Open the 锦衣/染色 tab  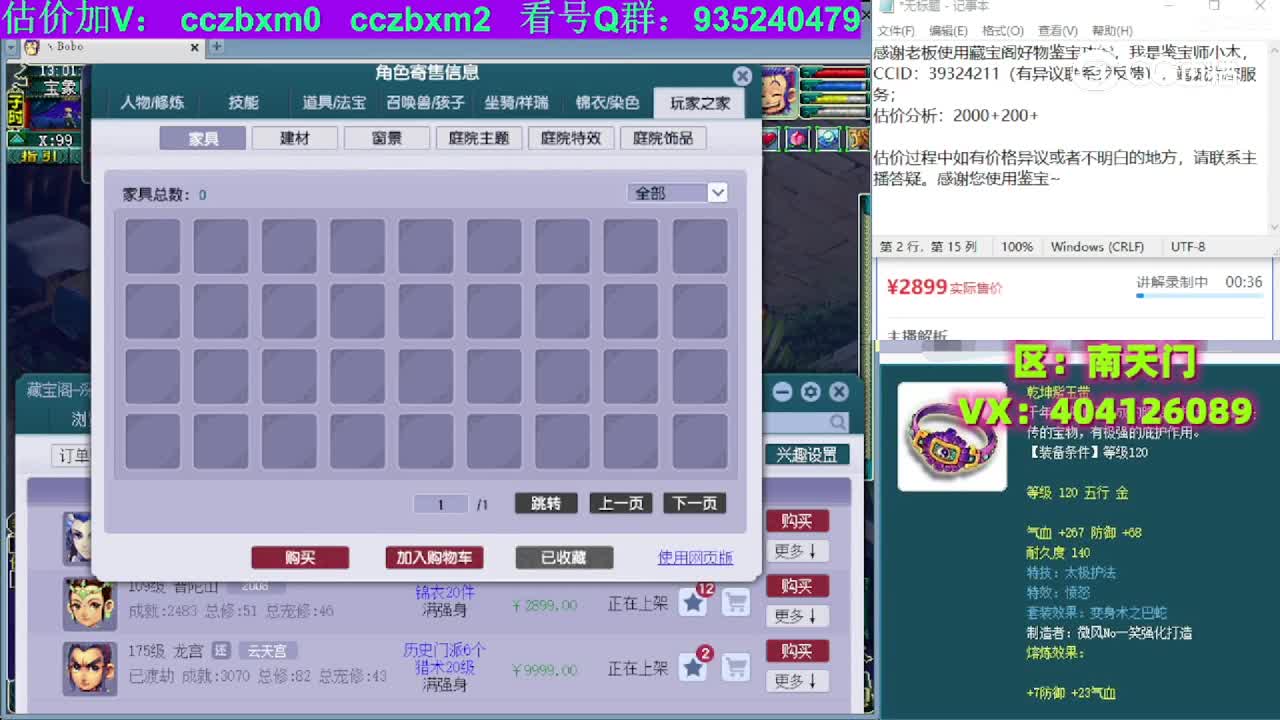click(607, 102)
